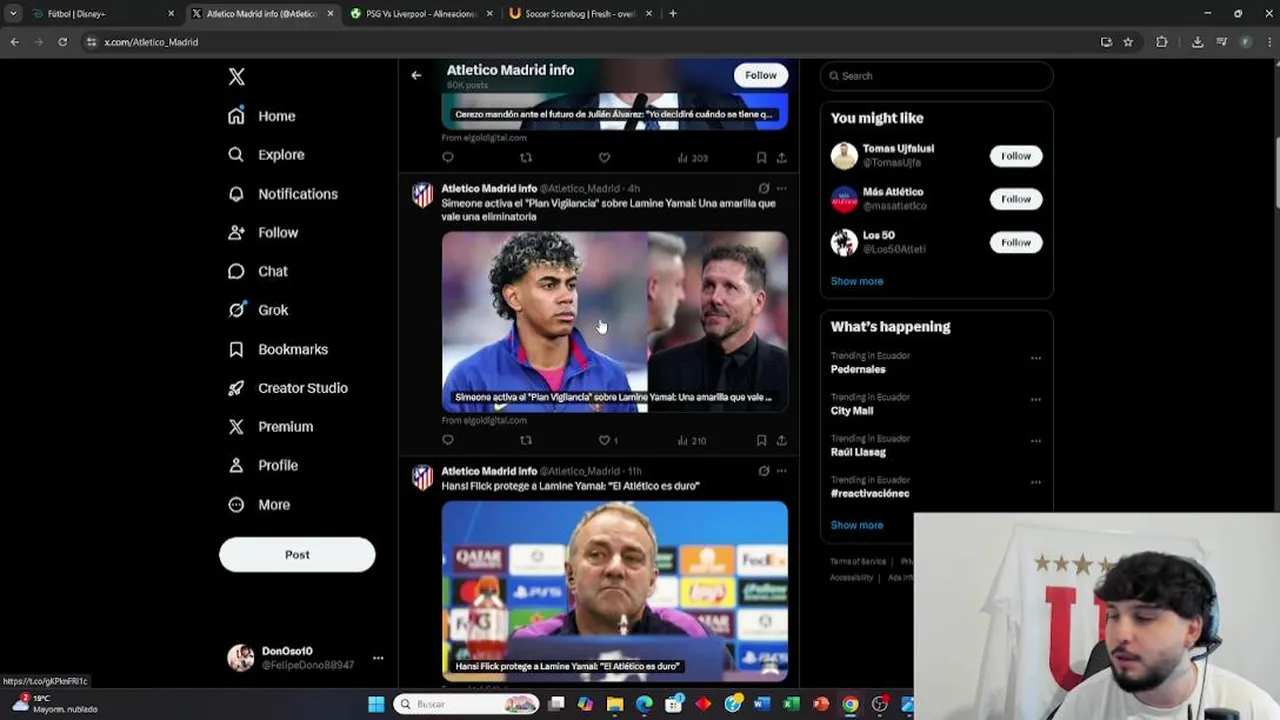Viewport: 1280px width, 720px height.
Task: Bookmark the Cerezo mandón post
Action: point(761,158)
